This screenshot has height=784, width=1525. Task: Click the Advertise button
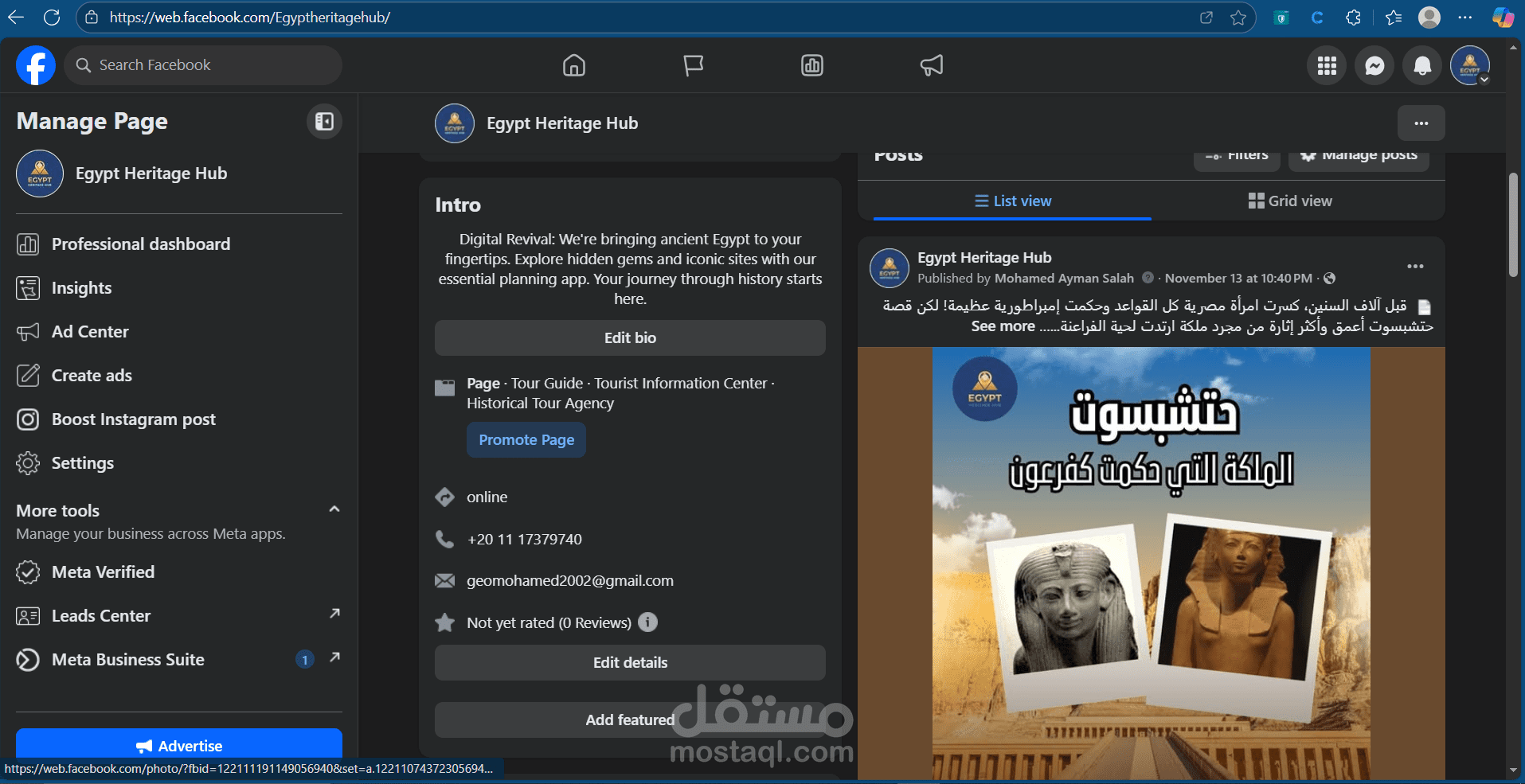(179, 745)
